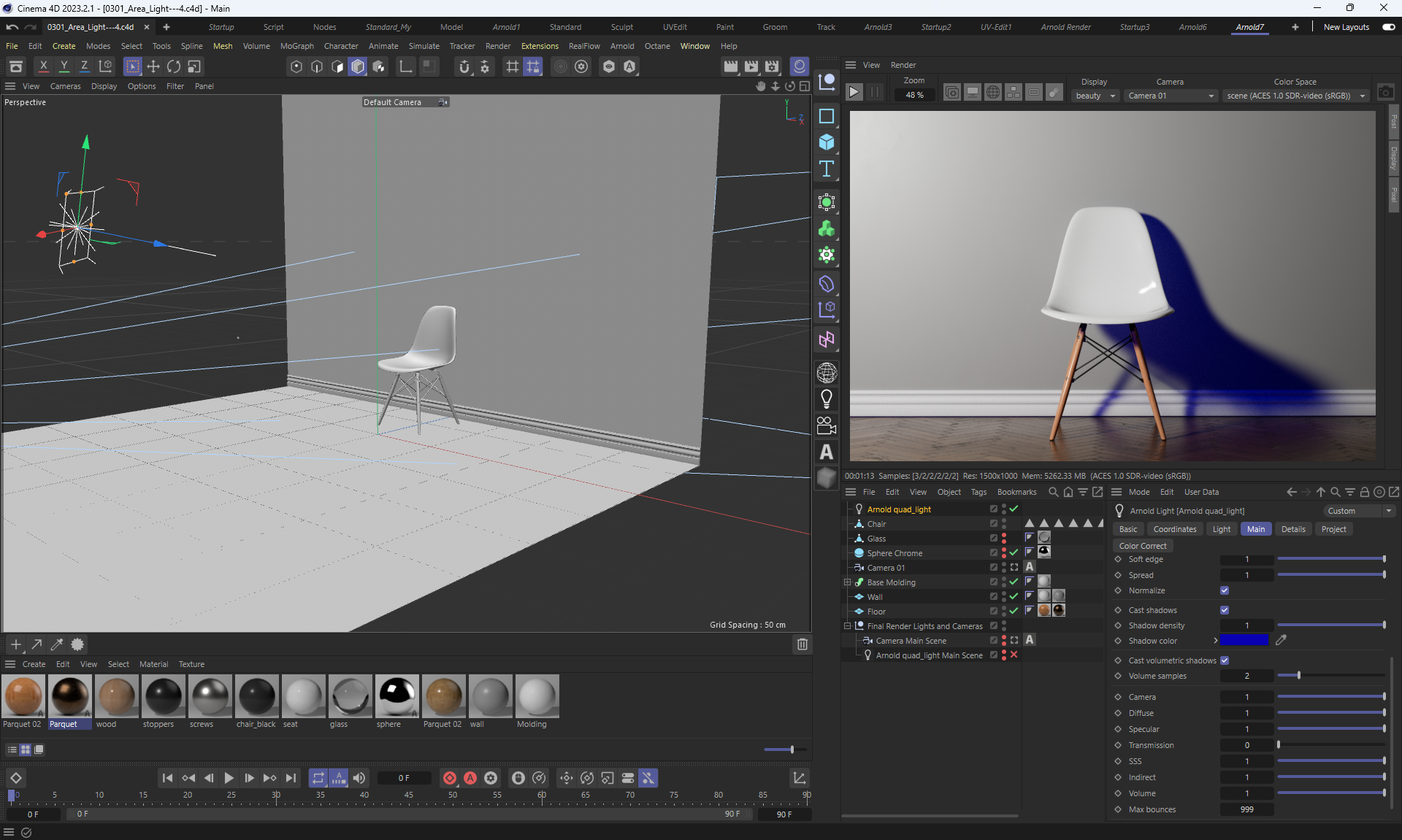Click the light bulb icon in the side palette
The height and width of the screenshot is (840, 1402).
[827, 399]
